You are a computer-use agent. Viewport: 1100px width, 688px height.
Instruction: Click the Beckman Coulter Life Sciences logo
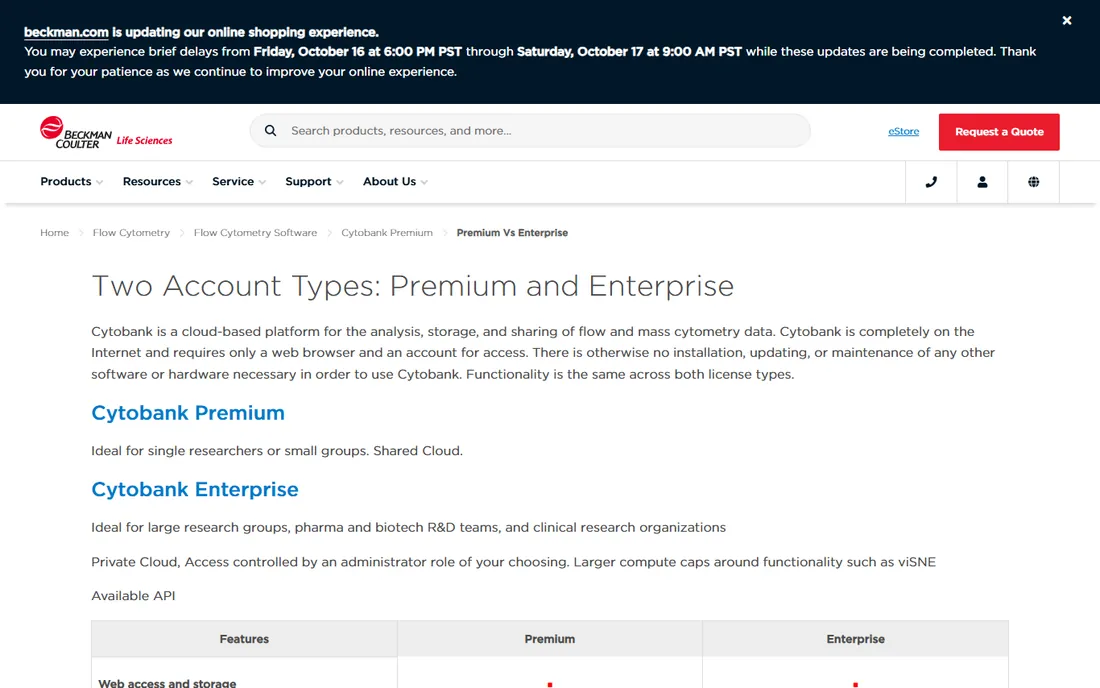[106, 132]
